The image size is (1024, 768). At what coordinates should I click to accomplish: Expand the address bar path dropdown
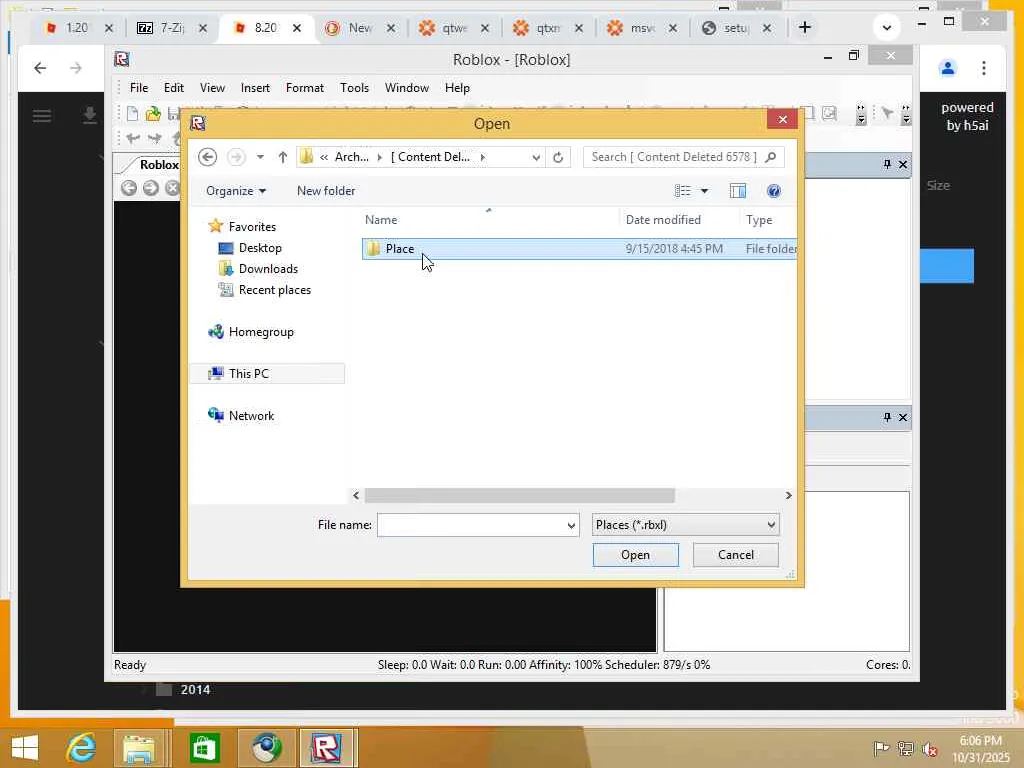pyautogui.click(x=536, y=157)
